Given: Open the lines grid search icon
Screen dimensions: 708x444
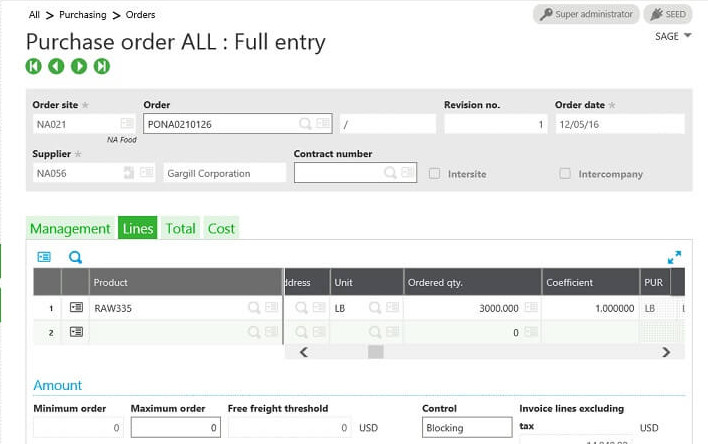Looking at the screenshot, I should 75,257.
